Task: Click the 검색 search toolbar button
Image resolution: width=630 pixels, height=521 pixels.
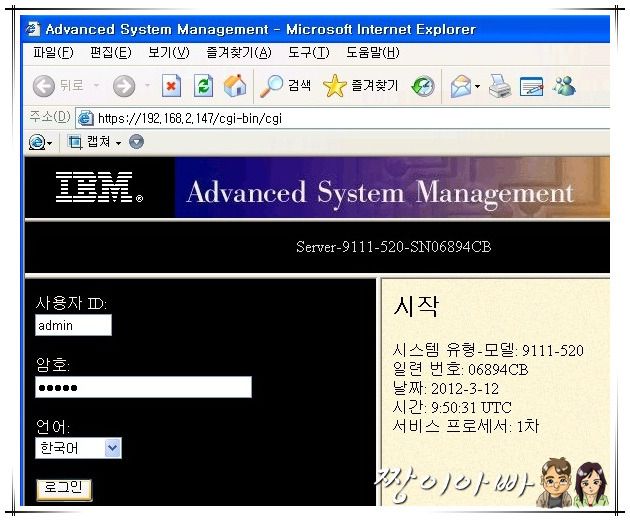Action: click(x=285, y=86)
